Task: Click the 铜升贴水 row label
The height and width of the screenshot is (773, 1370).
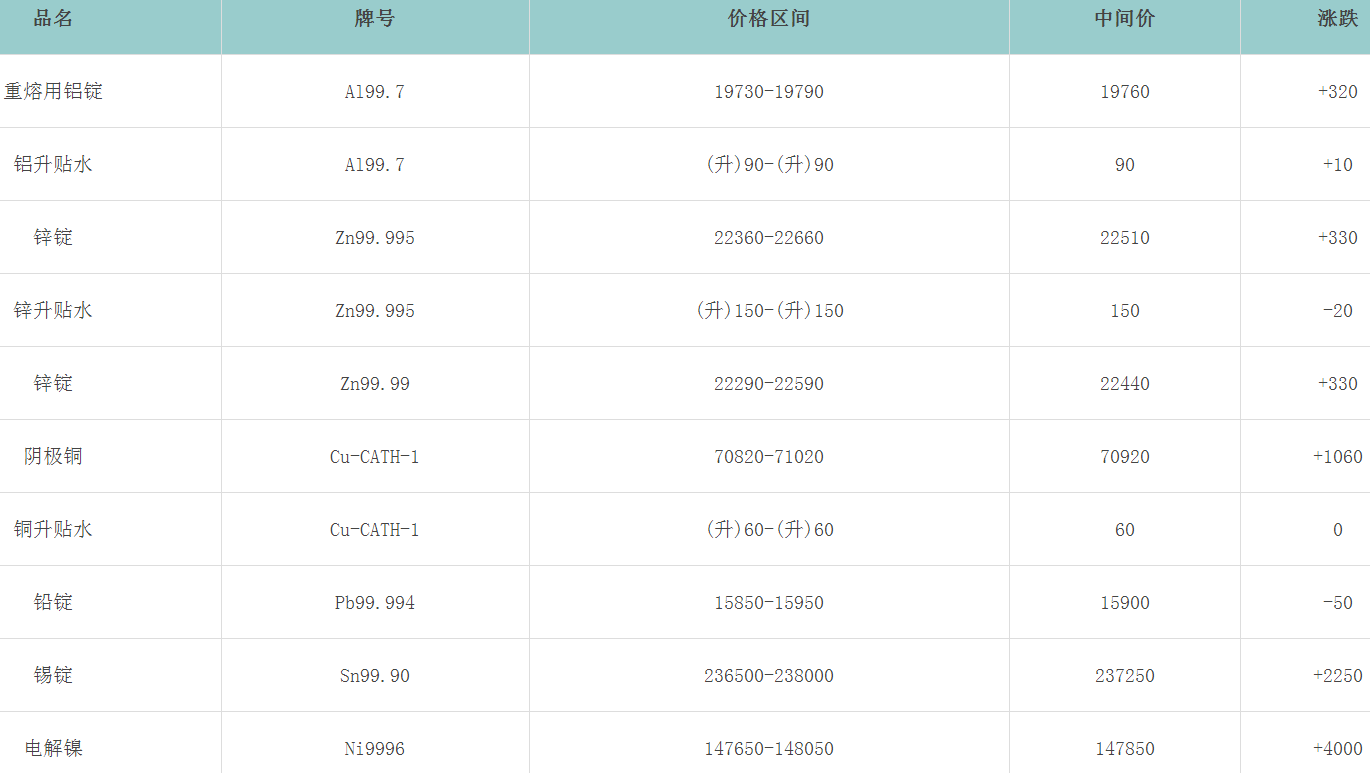Action: pos(53,530)
